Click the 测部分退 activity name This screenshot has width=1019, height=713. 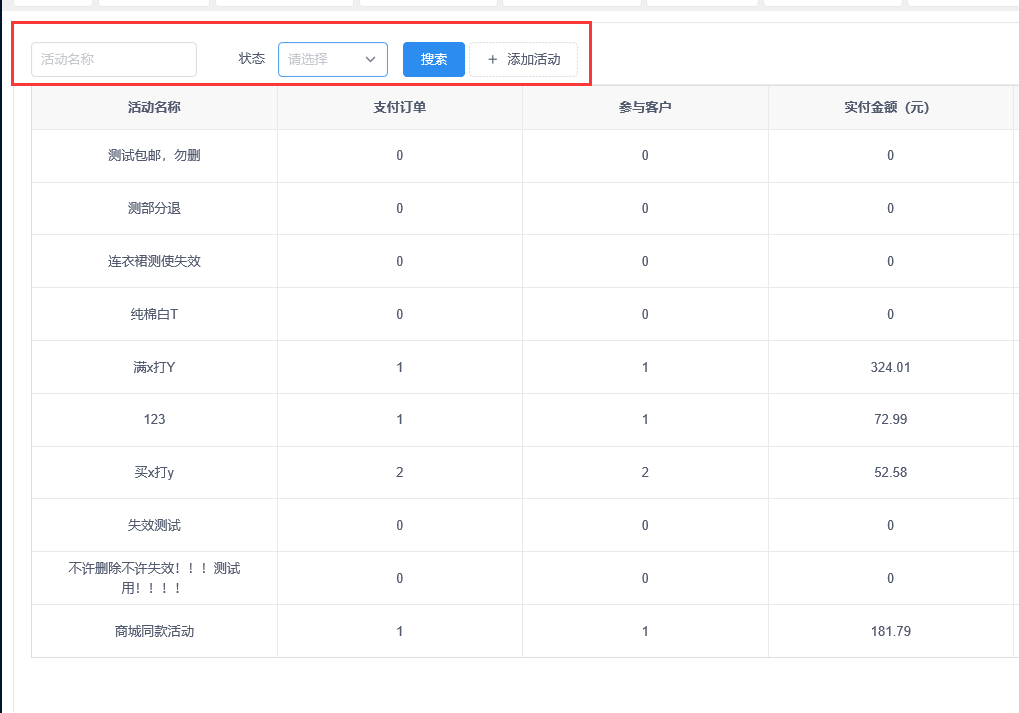pyautogui.click(x=154, y=209)
